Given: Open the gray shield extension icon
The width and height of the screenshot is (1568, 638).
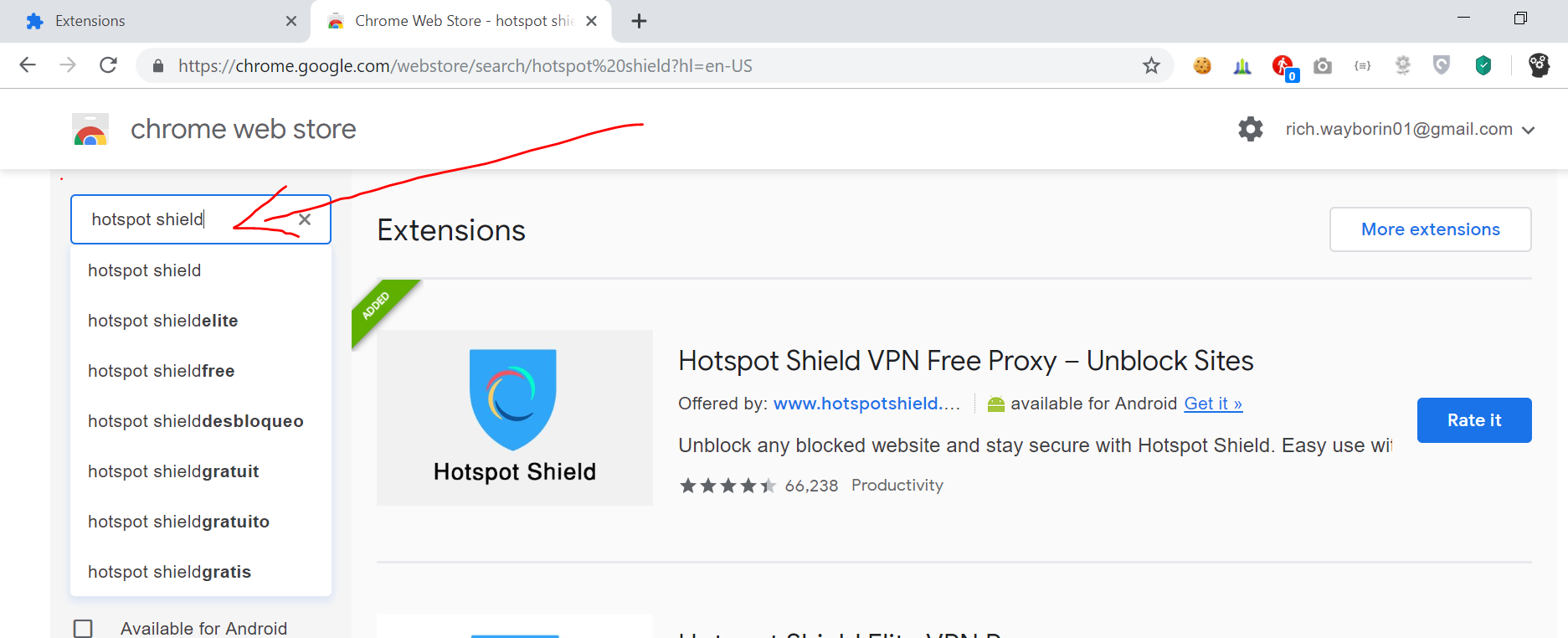Looking at the screenshot, I should (x=1442, y=65).
